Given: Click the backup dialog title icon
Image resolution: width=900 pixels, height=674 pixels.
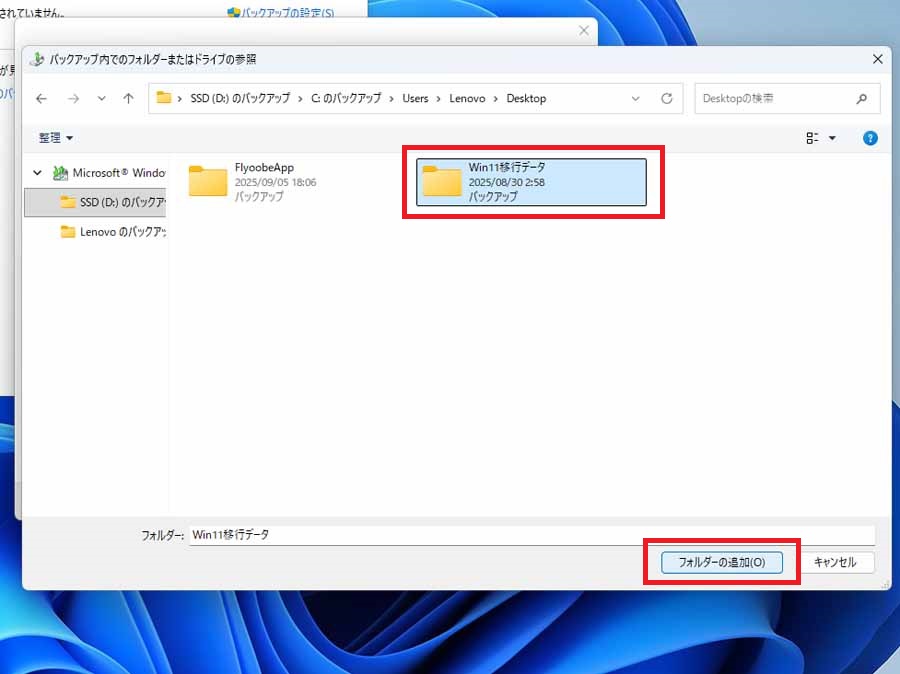Looking at the screenshot, I should pyautogui.click(x=37, y=59).
